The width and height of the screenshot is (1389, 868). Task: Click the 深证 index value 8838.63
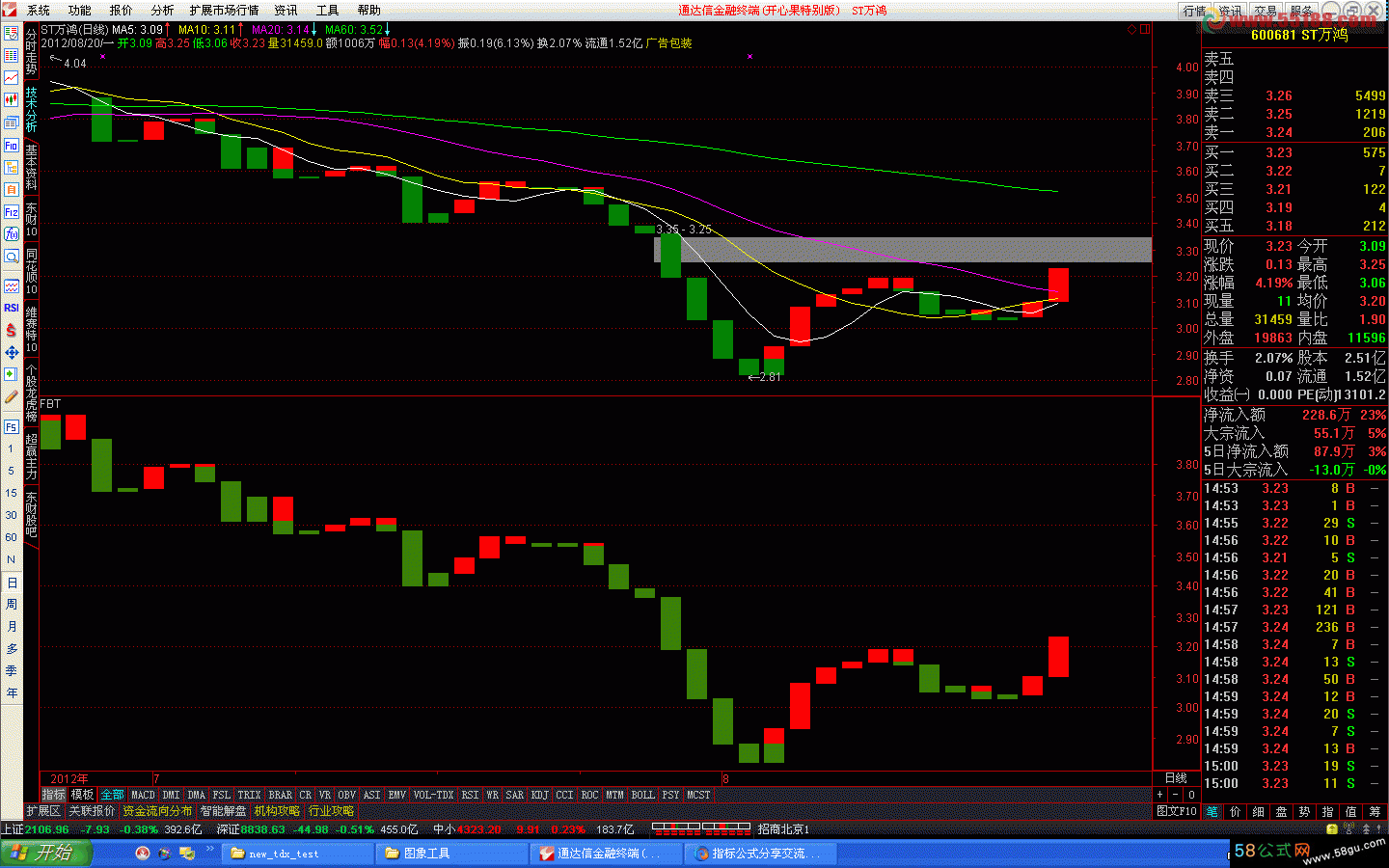262,829
